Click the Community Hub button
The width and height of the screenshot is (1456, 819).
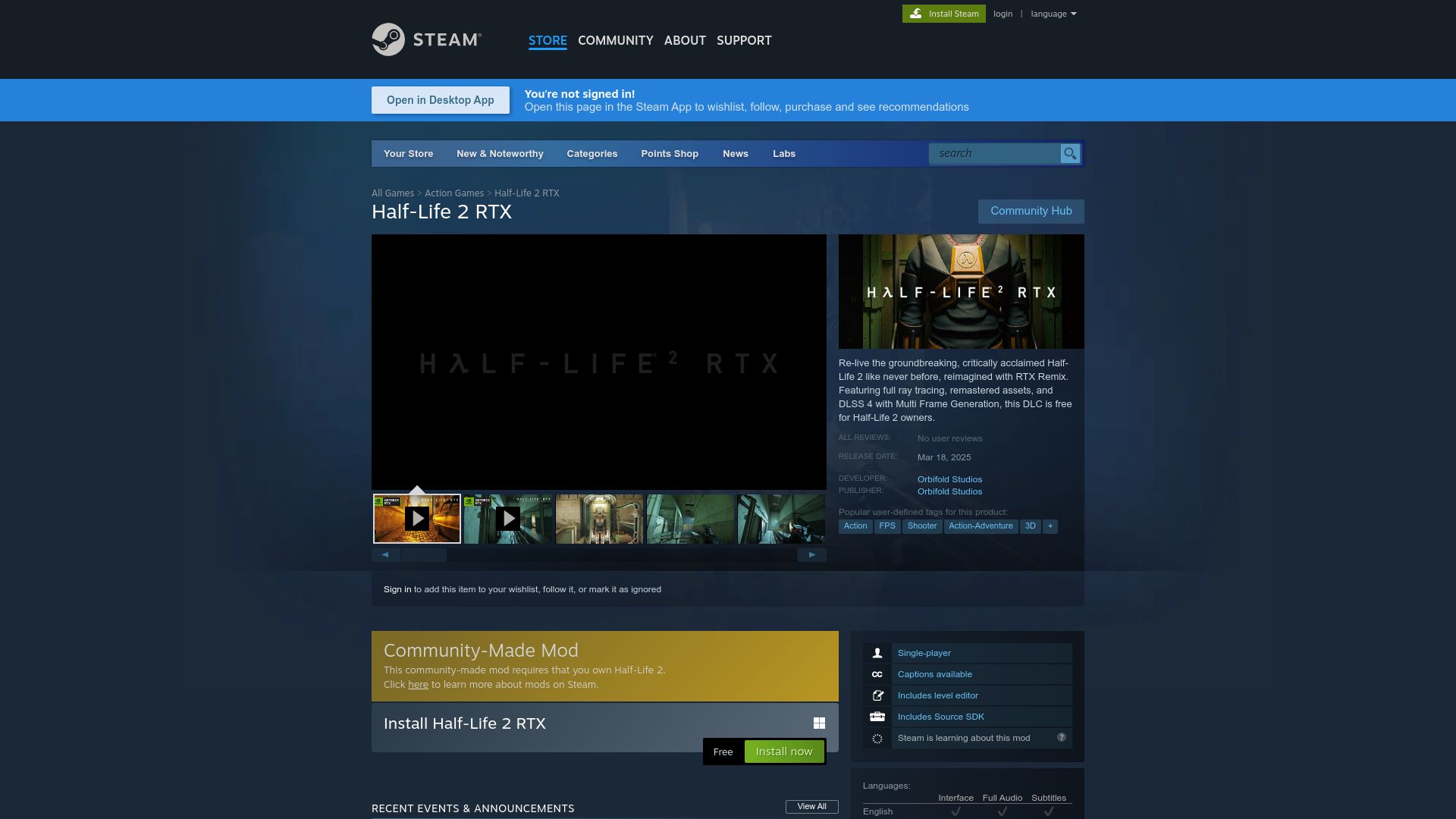tap(1031, 211)
